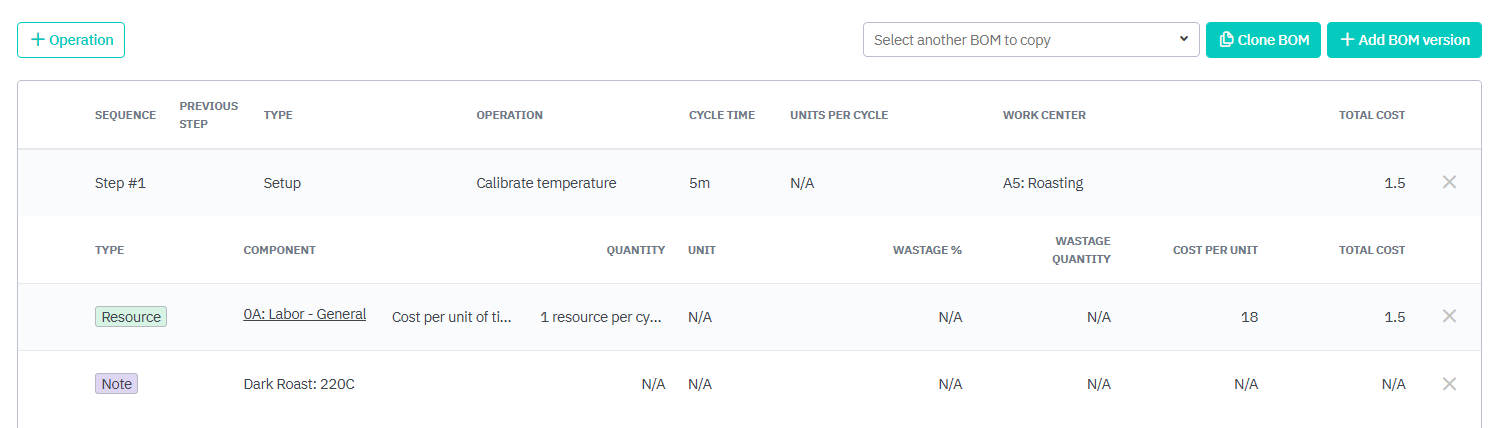The height and width of the screenshot is (428, 1499).
Task: Select the Calibrate temperature operation cell
Action: pyautogui.click(x=546, y=183)
